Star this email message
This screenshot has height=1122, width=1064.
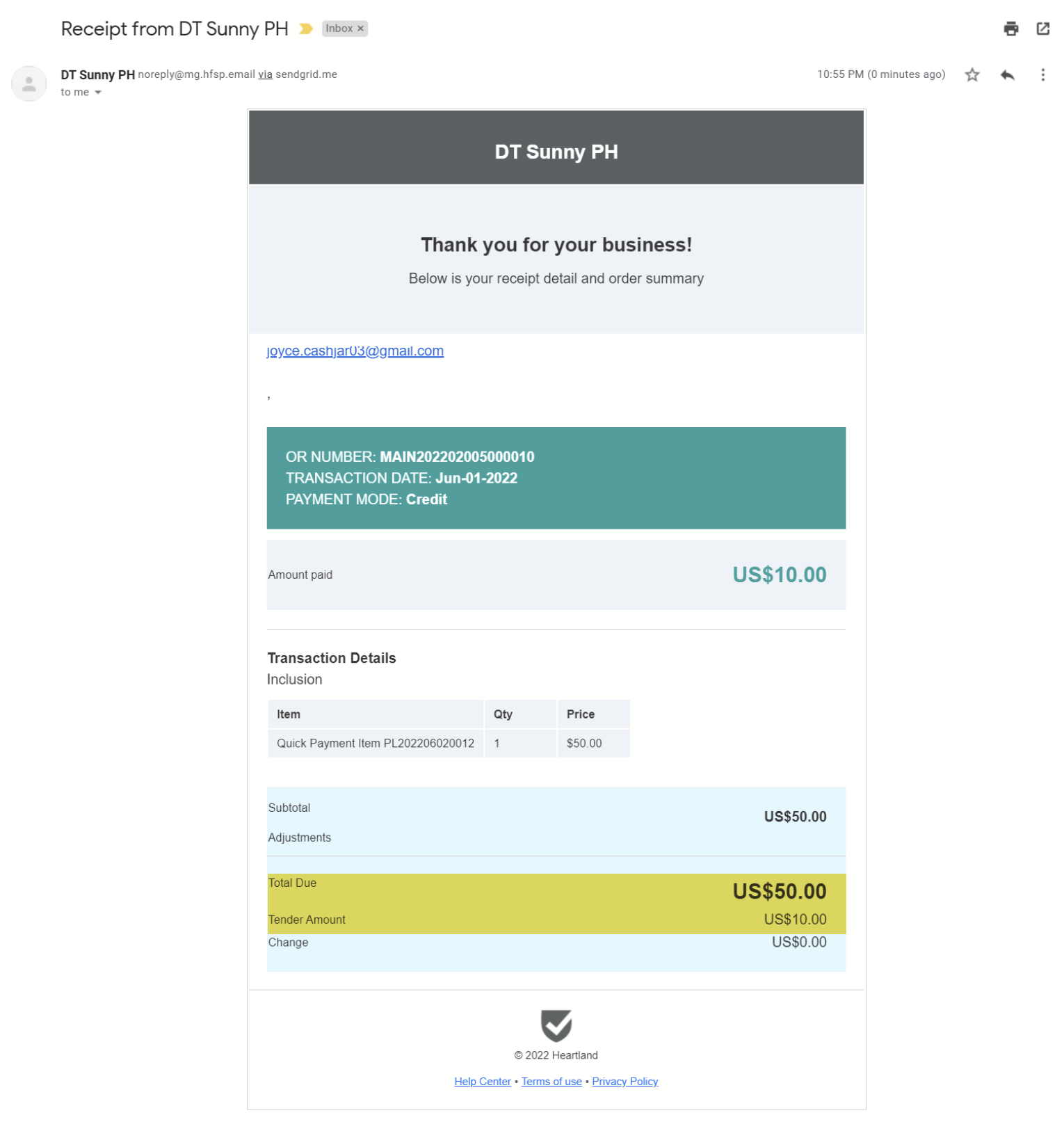pyautogui.click(x=972, y=75)
